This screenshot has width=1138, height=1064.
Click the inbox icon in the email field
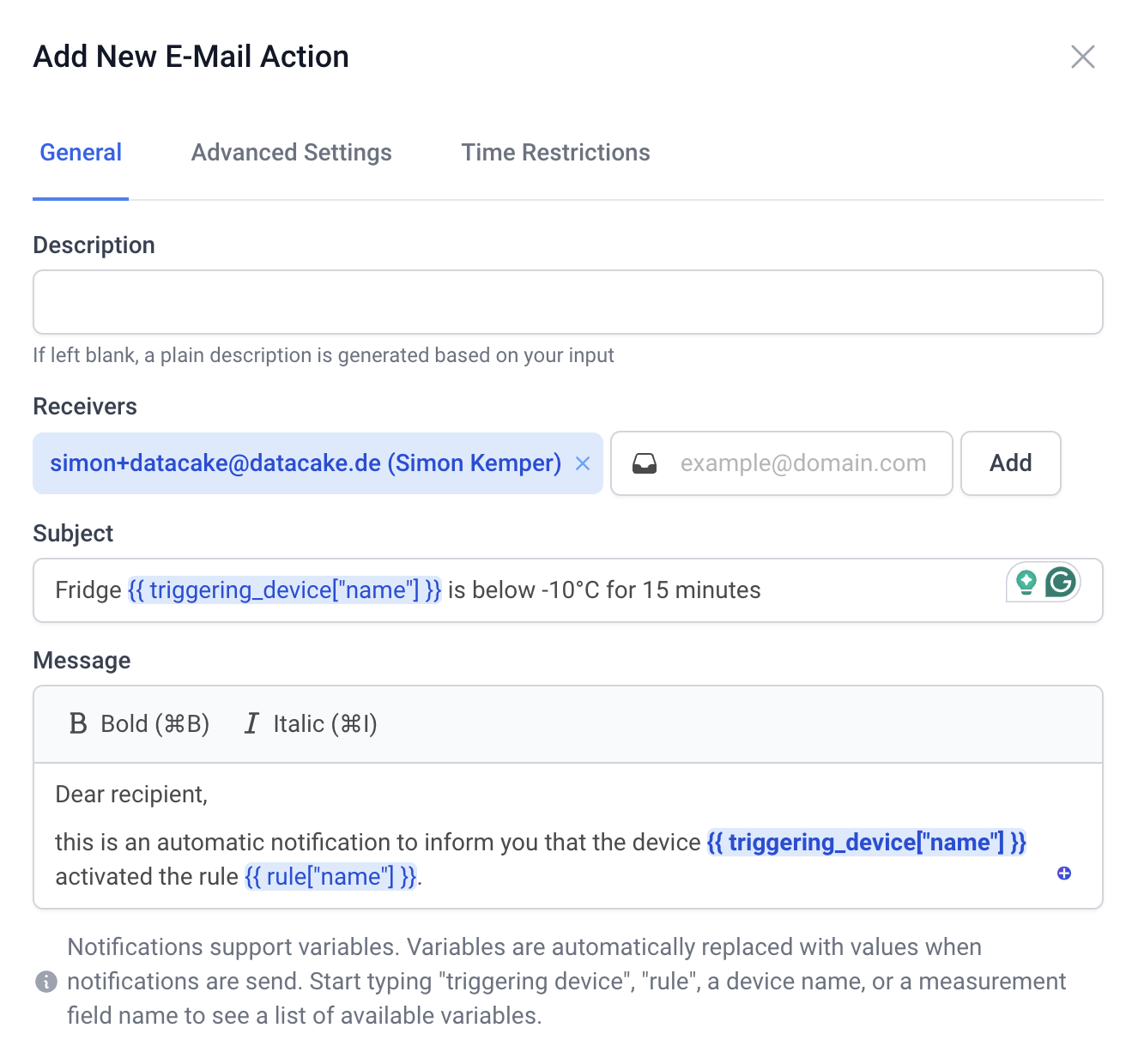[x=645, y=464]
